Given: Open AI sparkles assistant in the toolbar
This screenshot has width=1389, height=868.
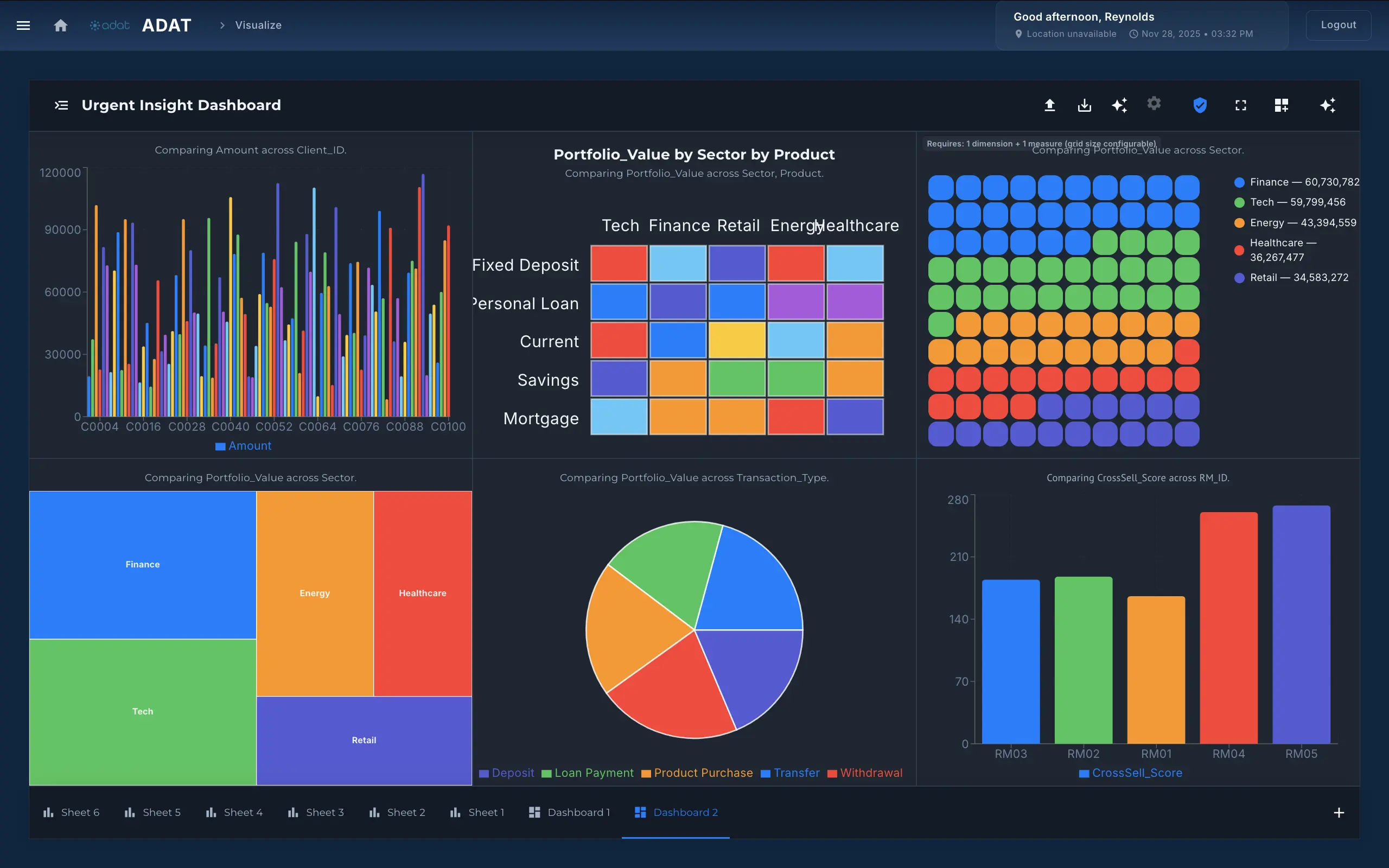Looking at the screenshot, I should point(1119,105).
